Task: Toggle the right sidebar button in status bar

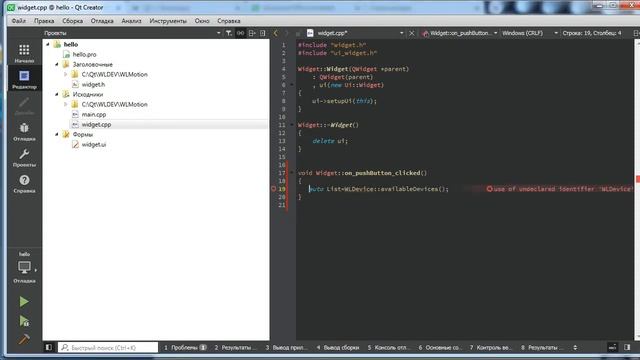Action: click(627, 347)
